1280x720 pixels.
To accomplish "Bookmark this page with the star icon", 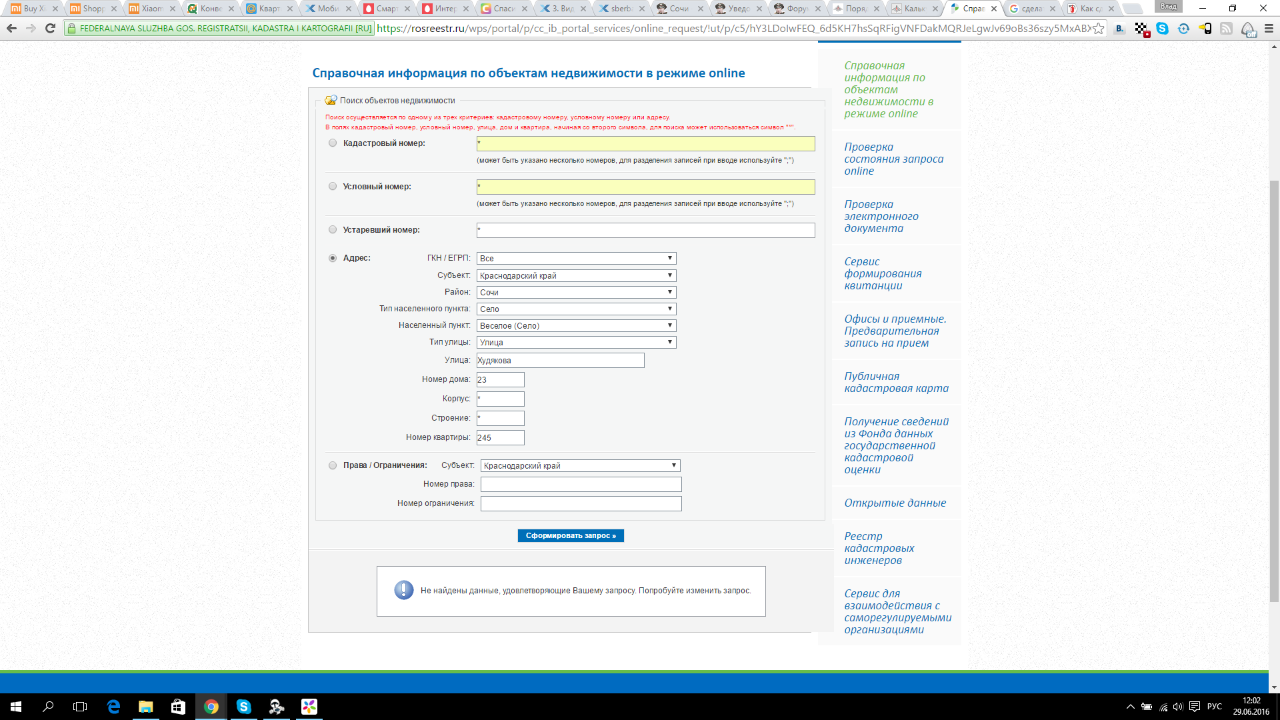I will pos(1099,28).
